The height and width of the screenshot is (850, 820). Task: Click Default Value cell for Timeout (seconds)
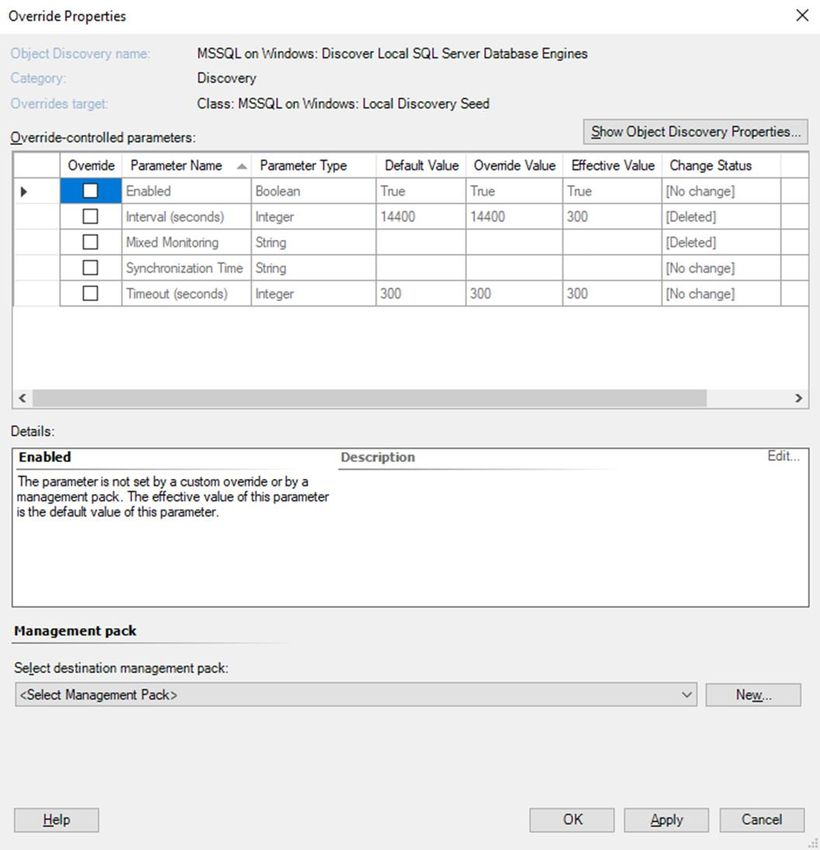click(421, 293)
